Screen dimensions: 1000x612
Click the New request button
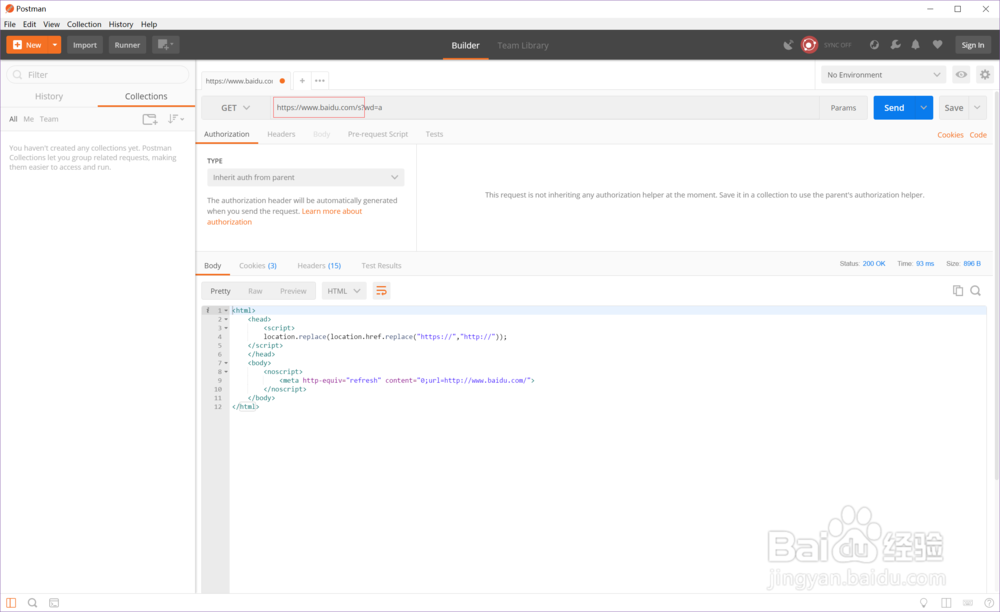tap(27, 45)
